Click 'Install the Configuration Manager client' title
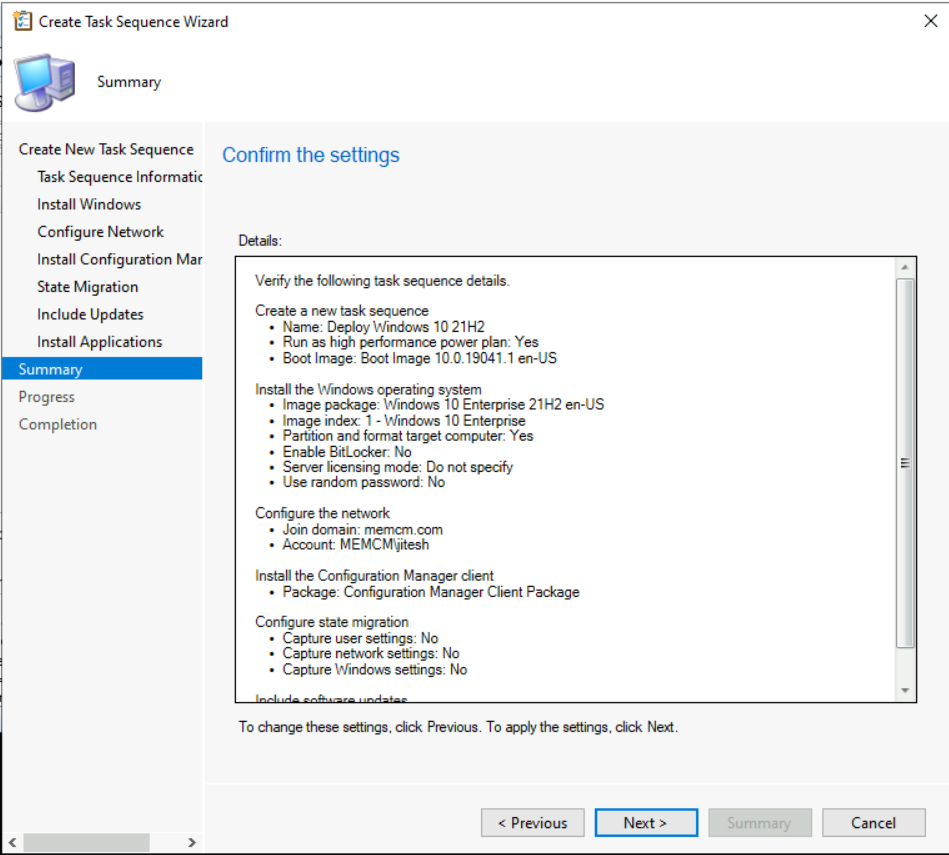 [x=374, y=575]
